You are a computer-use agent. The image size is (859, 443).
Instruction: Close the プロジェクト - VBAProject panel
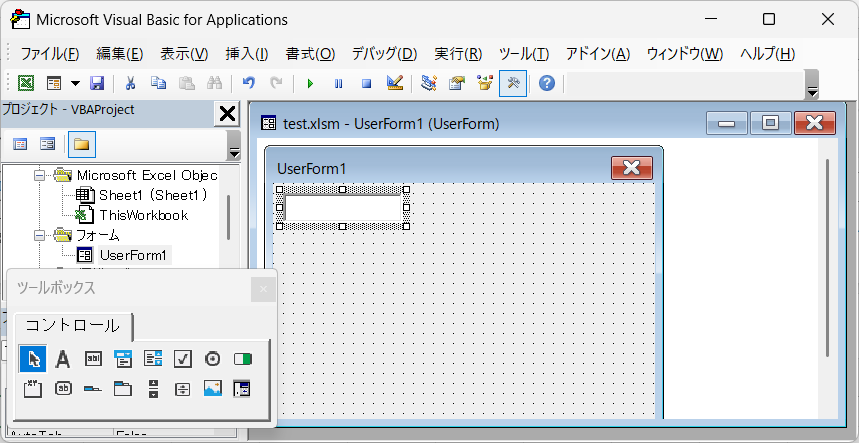coord(227,114)
